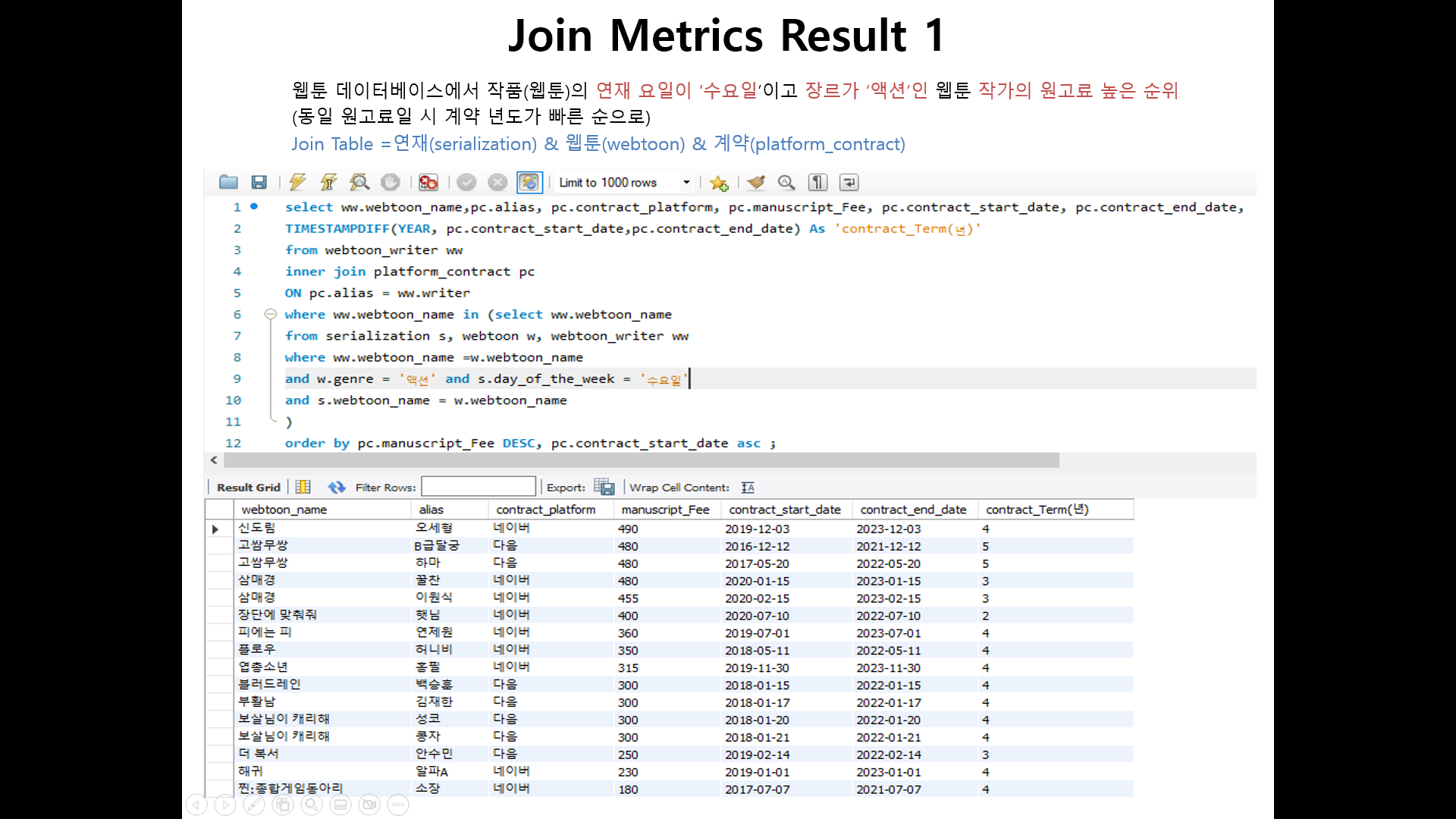Viewport: 1456px width, 819px height.
Task: Run Explain plan (lightning with magnifier icon)
Action: point(359,182)
